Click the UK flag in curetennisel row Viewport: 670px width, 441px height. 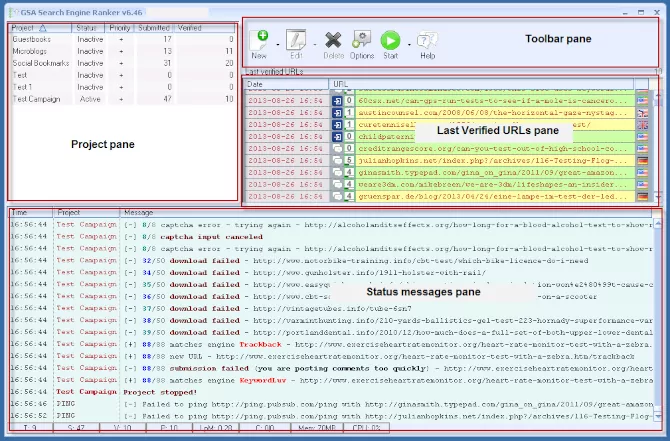642,125
